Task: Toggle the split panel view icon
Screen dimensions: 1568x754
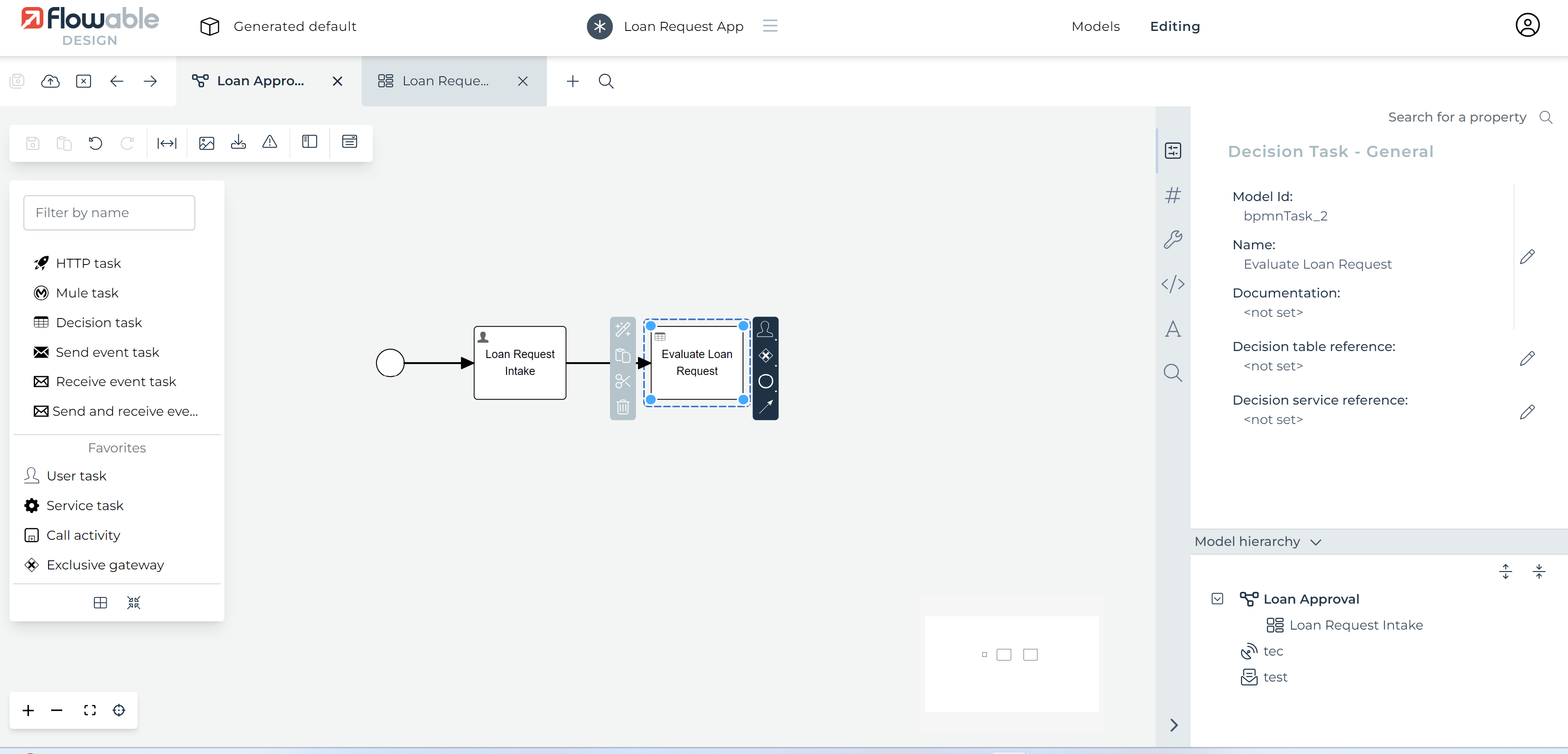Action: (x=309, y=142)
